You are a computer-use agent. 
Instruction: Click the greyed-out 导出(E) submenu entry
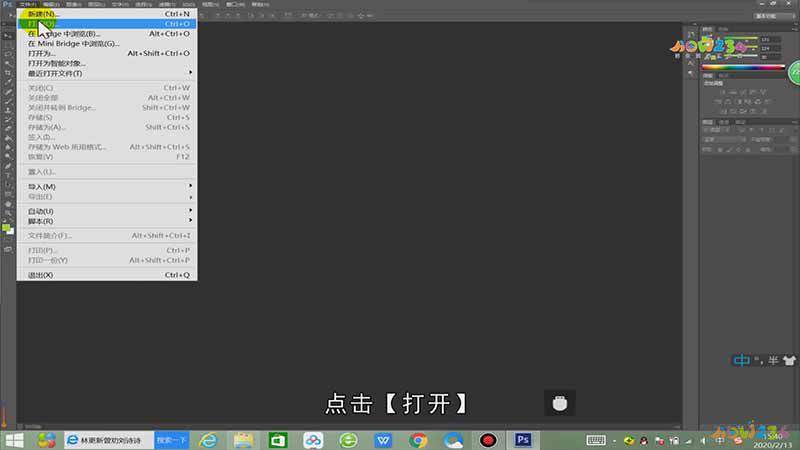(x=107, y=196)
